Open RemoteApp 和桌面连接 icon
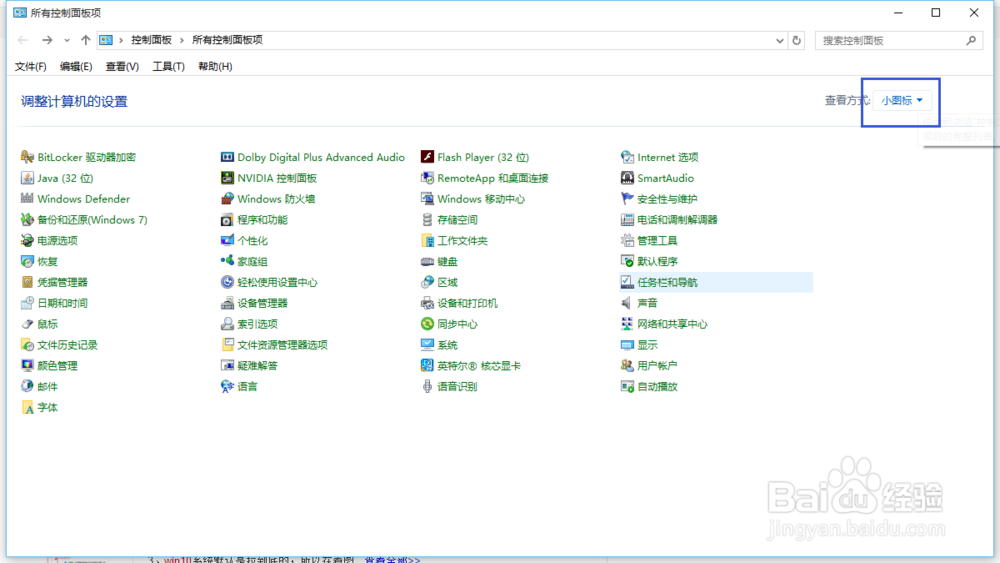The image size is (1000, 563). point(427,178)
